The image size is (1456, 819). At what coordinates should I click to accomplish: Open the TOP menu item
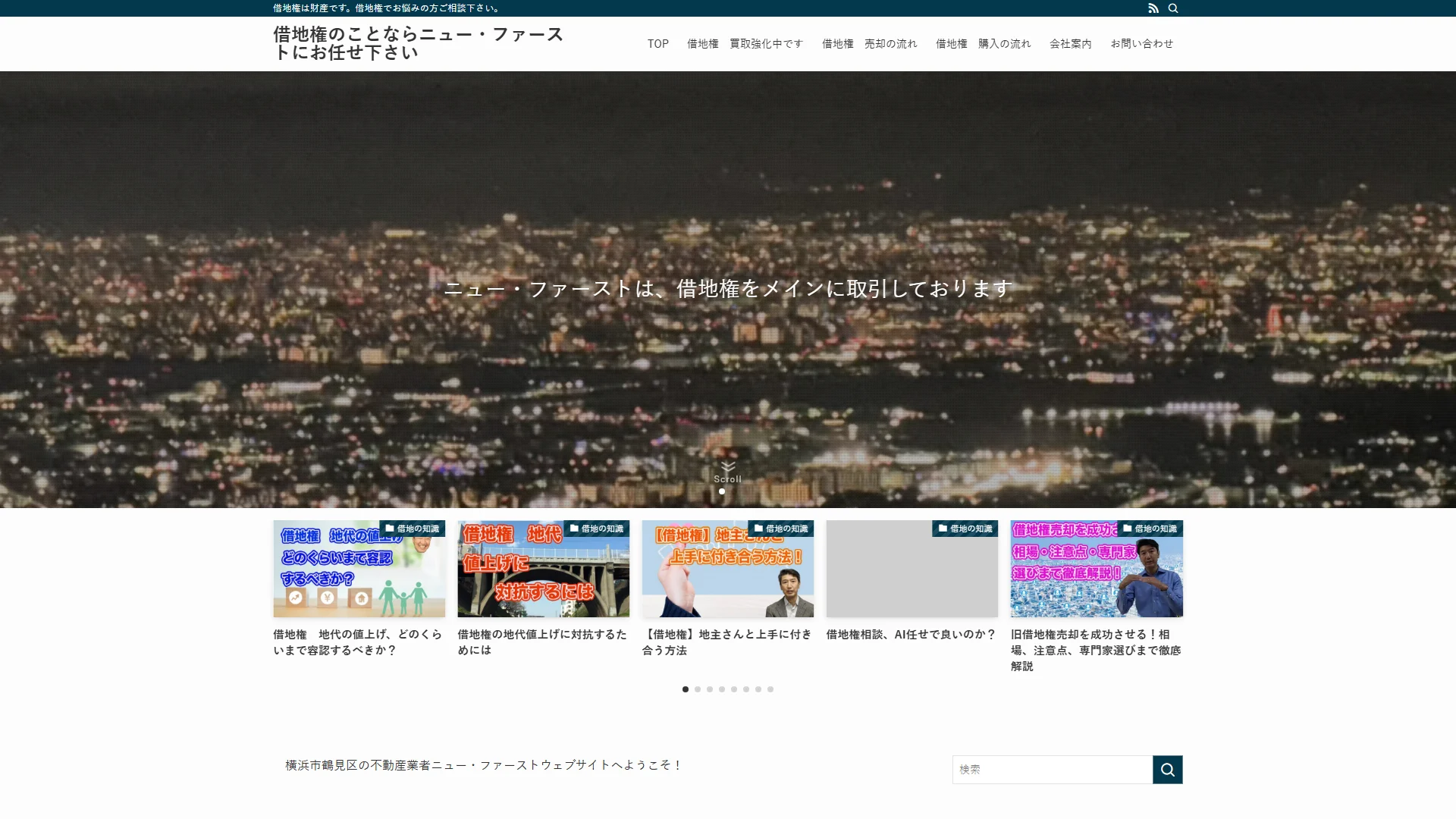(658, 44)
